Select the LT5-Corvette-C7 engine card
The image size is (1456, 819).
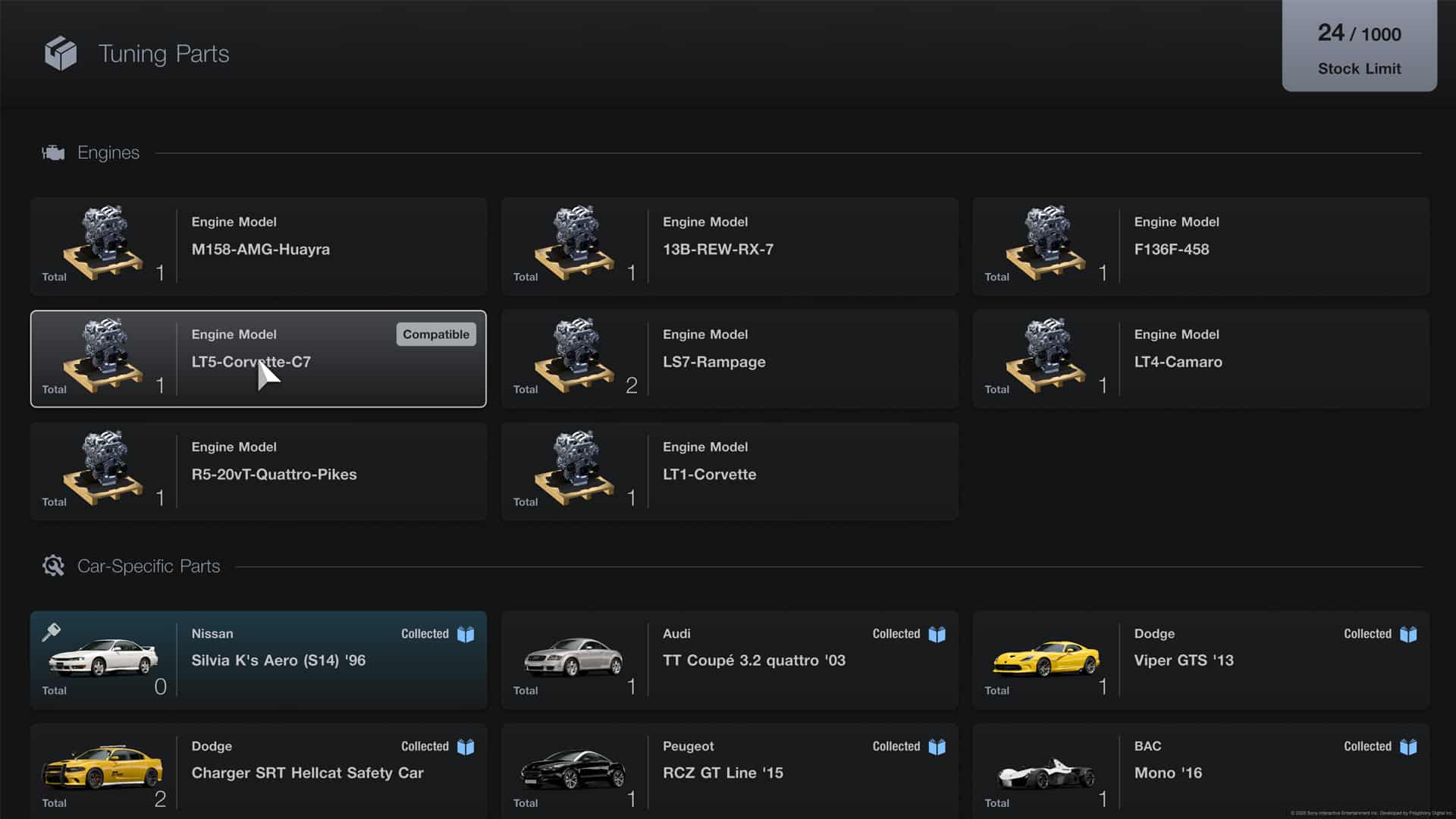[258, 359]
